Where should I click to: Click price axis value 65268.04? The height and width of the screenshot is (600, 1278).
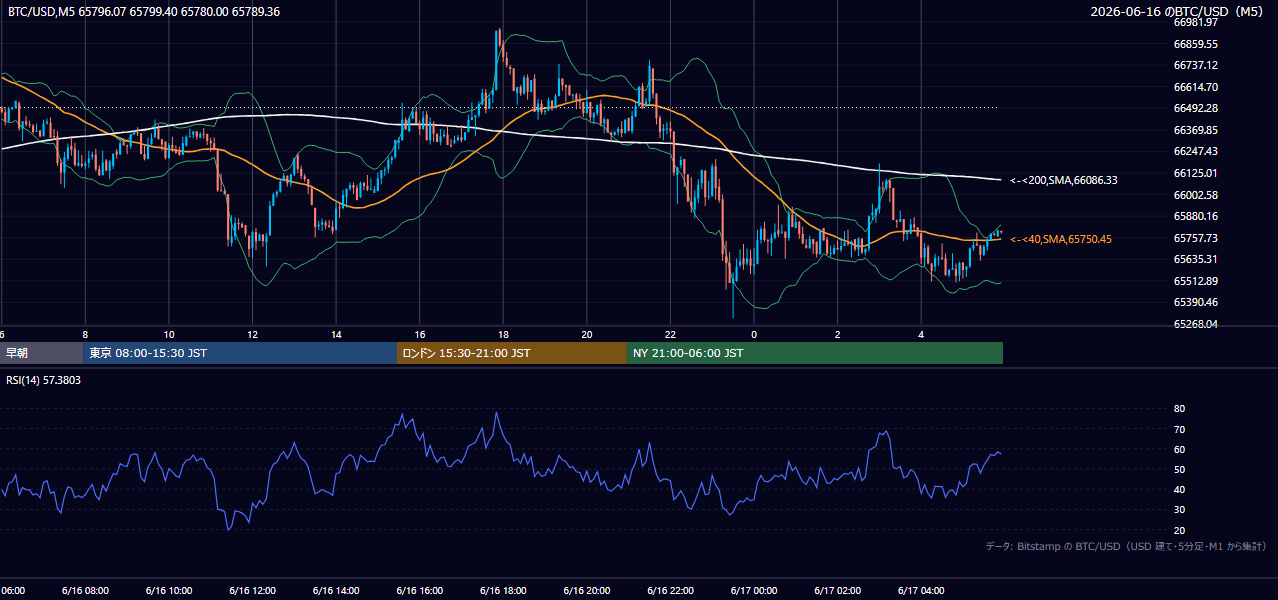pos(1195,324)
